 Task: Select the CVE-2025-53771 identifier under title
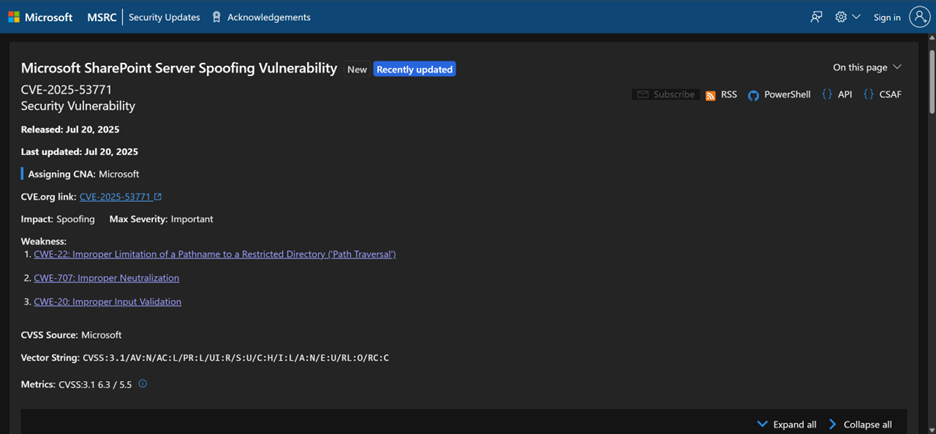tap(66, 90)
